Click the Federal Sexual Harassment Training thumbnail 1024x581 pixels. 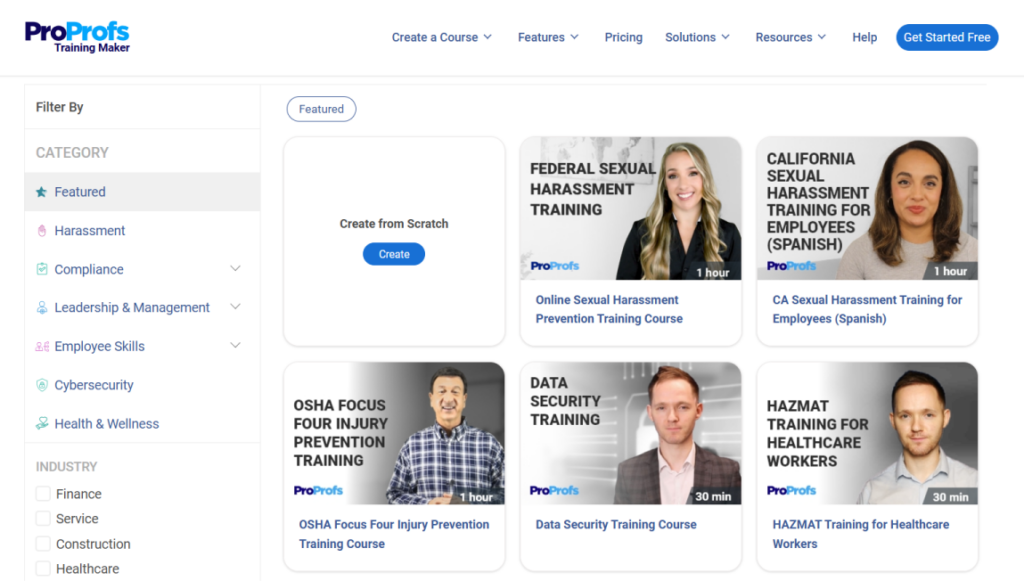[x=630, y=208]
